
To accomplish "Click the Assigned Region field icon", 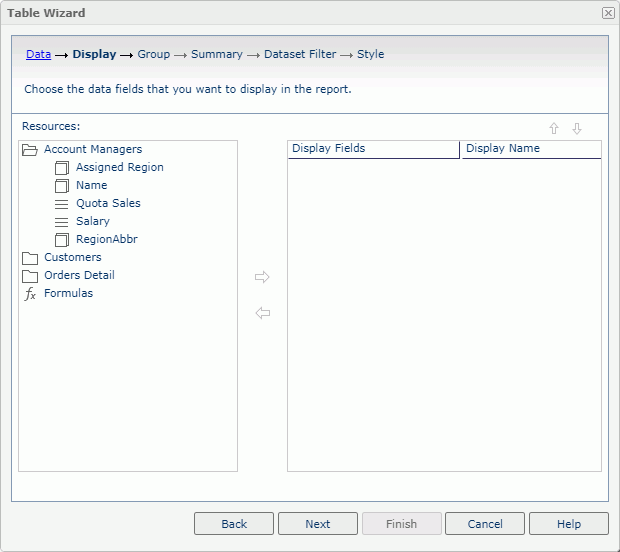I will tap(62, 168).
